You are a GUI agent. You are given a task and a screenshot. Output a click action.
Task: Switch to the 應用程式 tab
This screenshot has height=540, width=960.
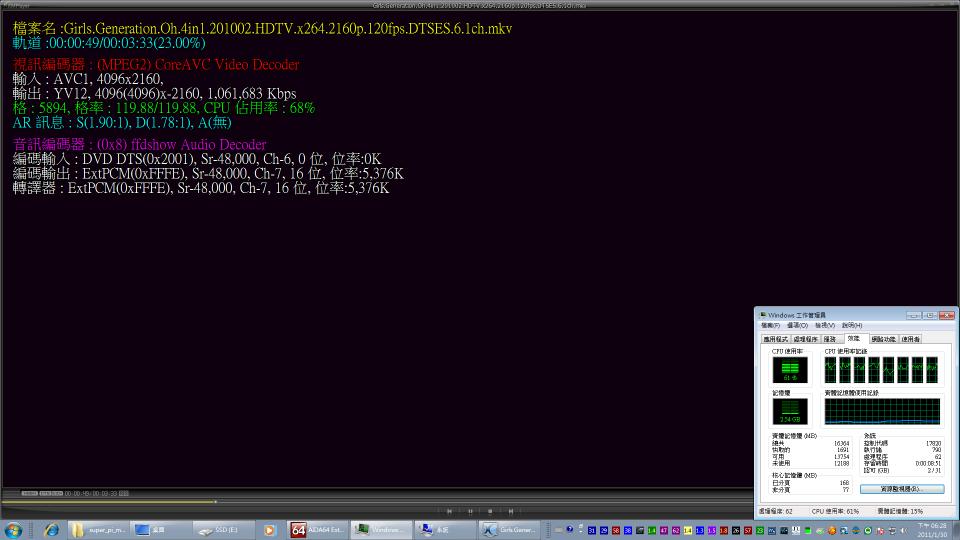pyautogui.click(x=775, y=339)
